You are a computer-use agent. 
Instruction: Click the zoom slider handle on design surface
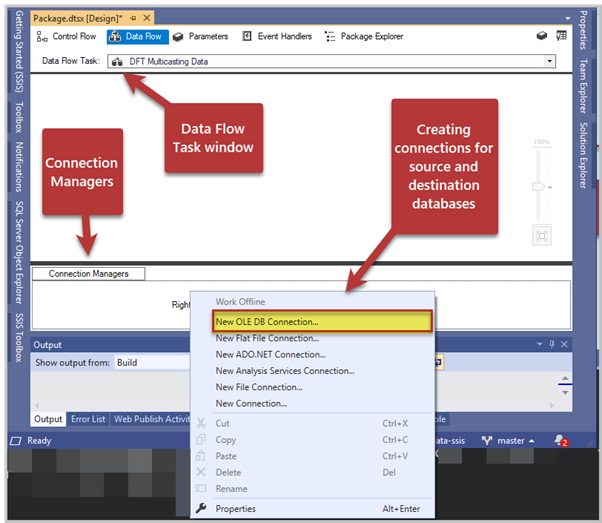(538, 187)
